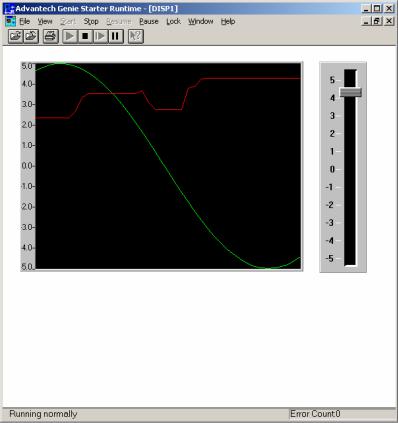
Task: Pause the runtime with the toolbar pause button
Action: click(x=115, y=36)
